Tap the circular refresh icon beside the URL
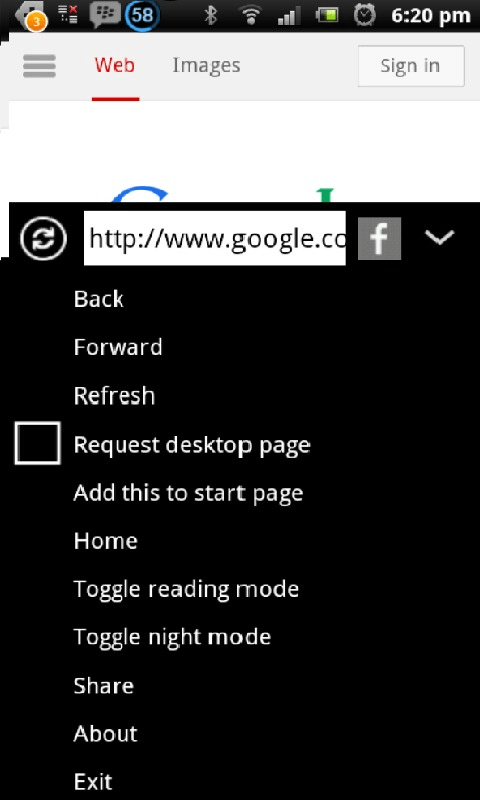This screenshot has height=800, width=480. (x=43, y=239)
